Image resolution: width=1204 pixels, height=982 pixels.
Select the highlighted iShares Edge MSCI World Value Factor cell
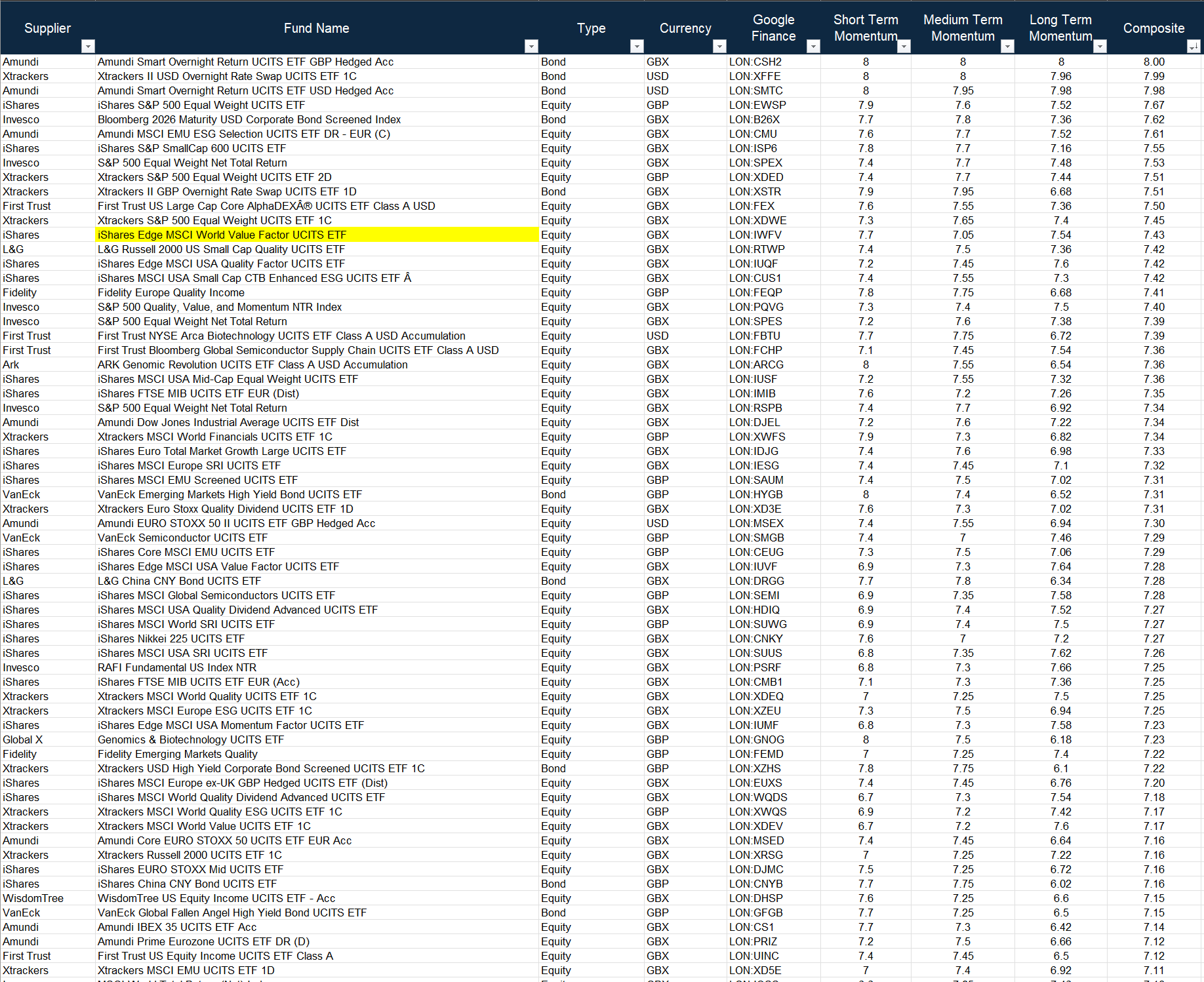(x=317, y=235)
